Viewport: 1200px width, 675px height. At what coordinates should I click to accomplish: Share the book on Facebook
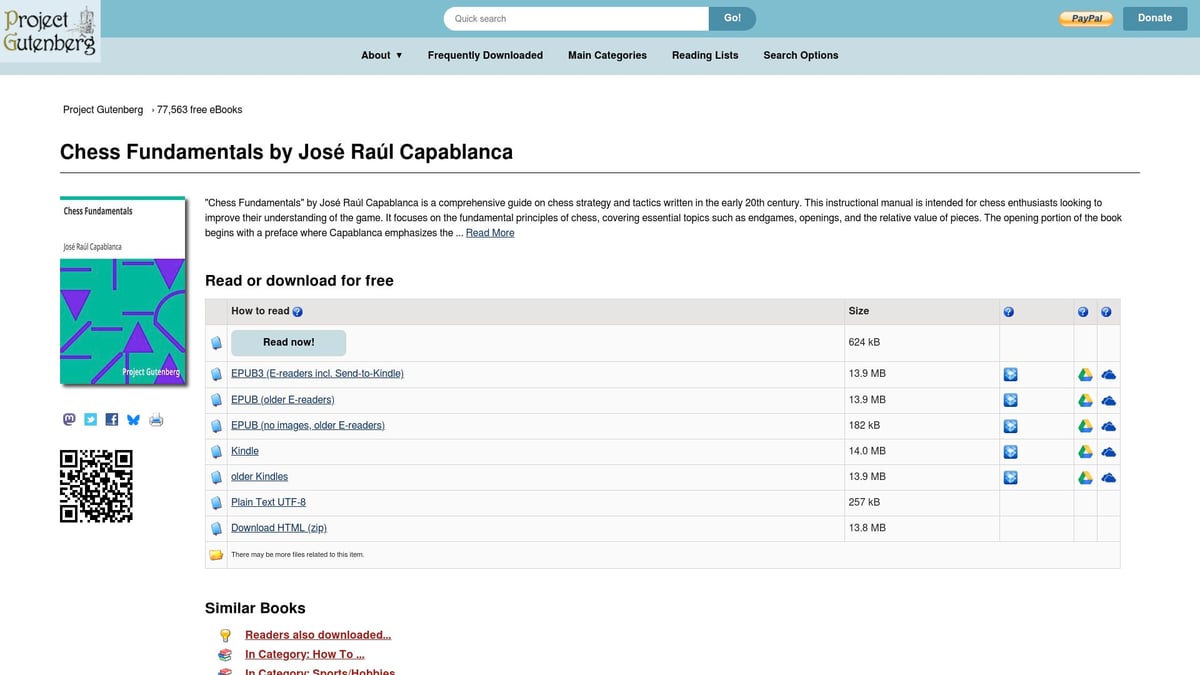(111, 419)
